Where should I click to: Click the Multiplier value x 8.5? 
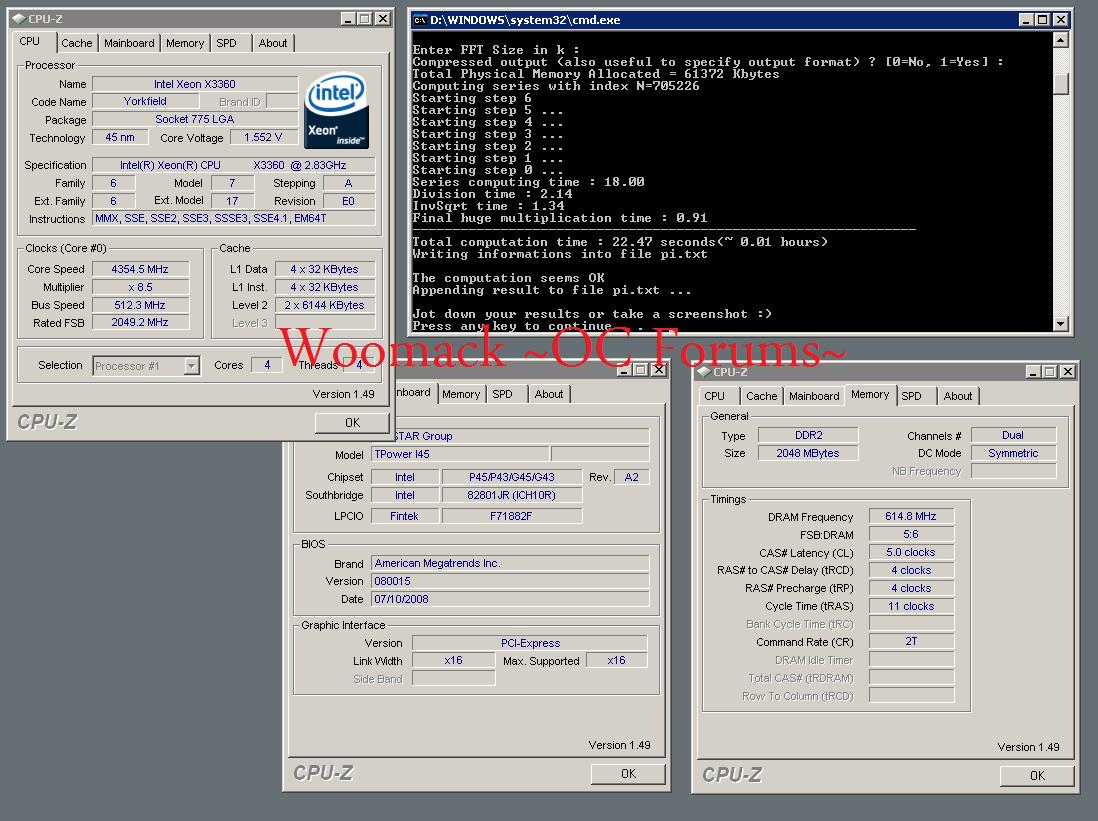coord(140,287)
